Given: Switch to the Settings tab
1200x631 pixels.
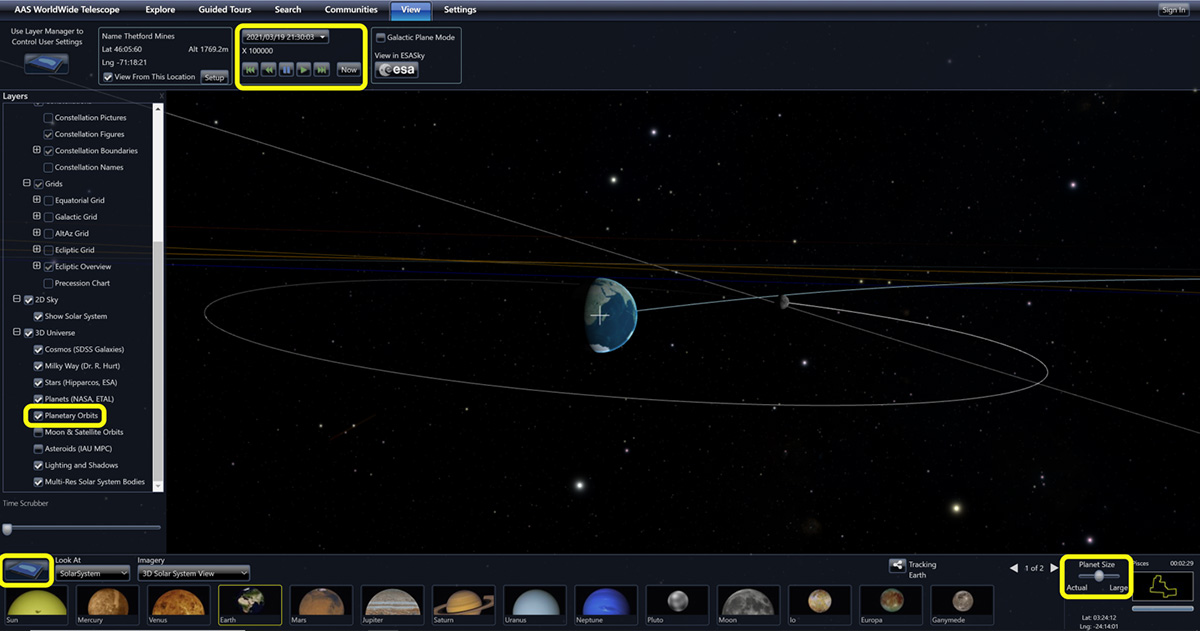Looking at the screenshot, I should (460, 10).
